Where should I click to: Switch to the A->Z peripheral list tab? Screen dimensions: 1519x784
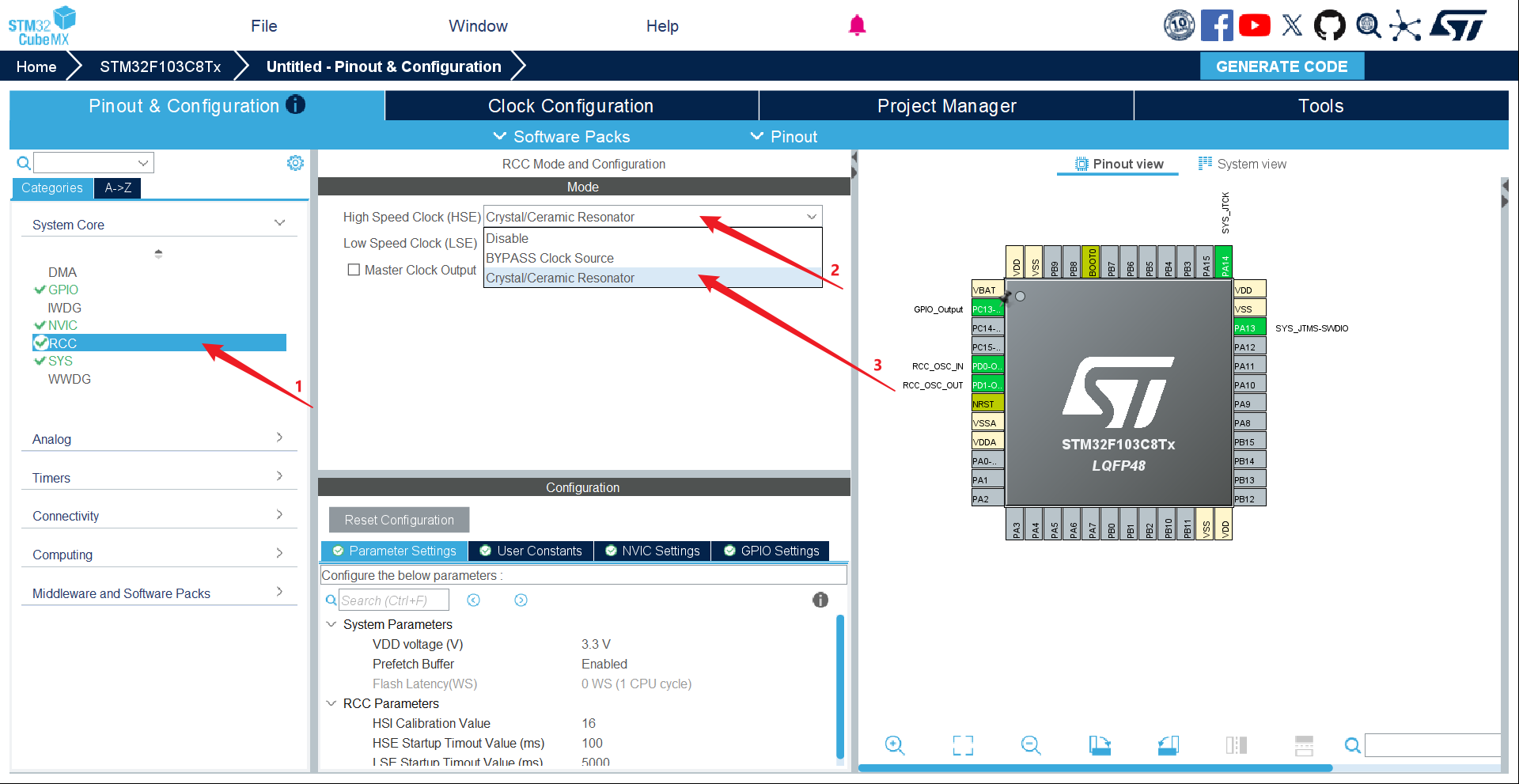click(x=118, y=187)
